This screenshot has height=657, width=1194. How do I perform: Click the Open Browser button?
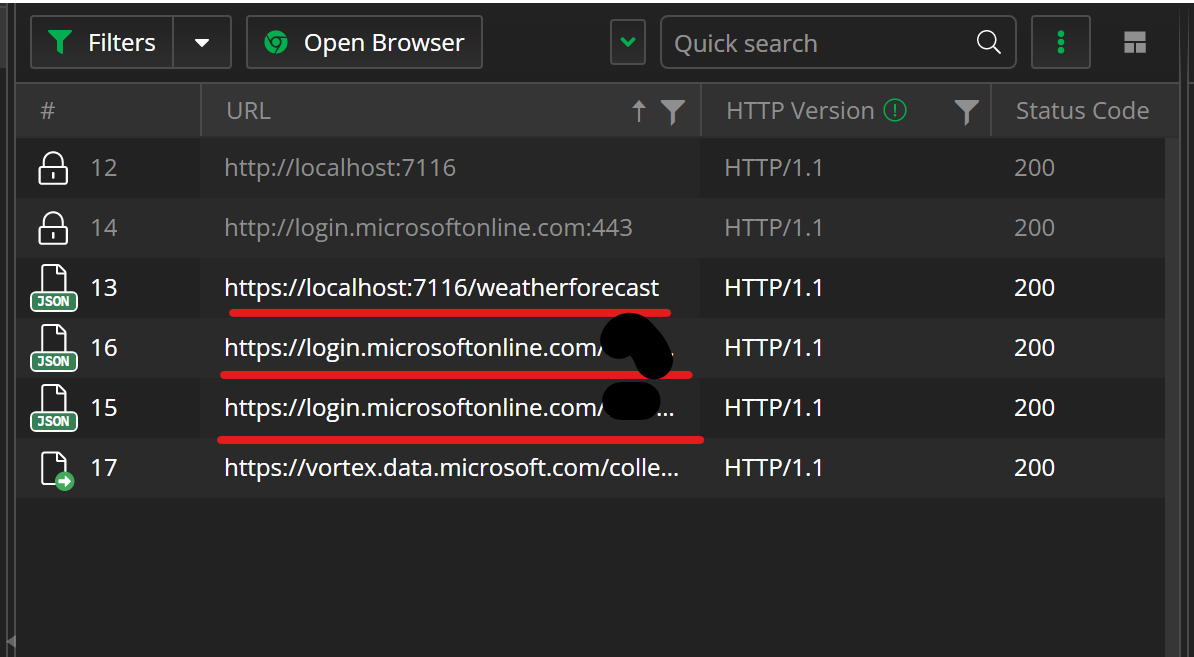coord(364,43)
